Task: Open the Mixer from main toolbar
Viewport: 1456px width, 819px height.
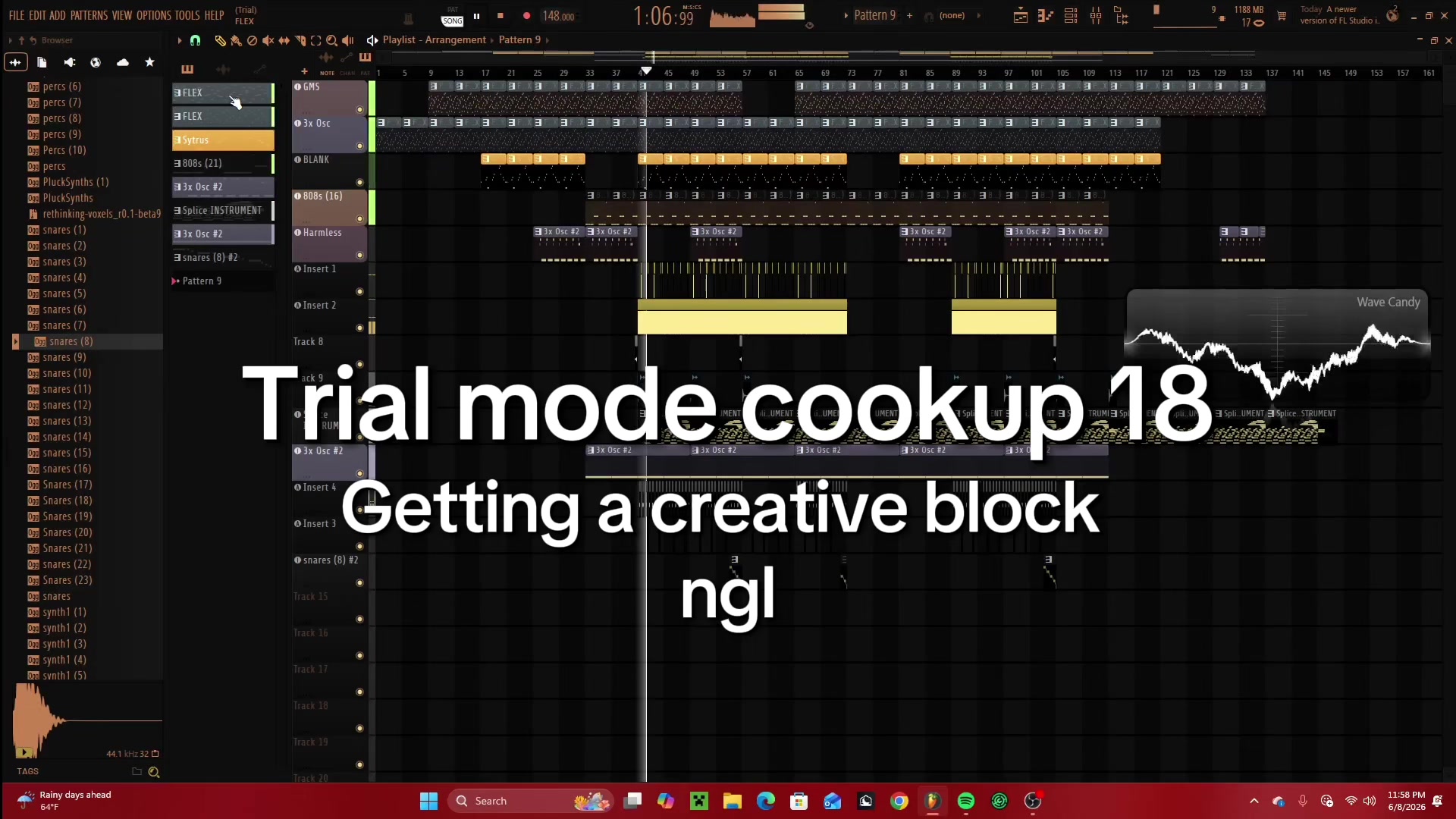Action: [x=1096, y=16]
